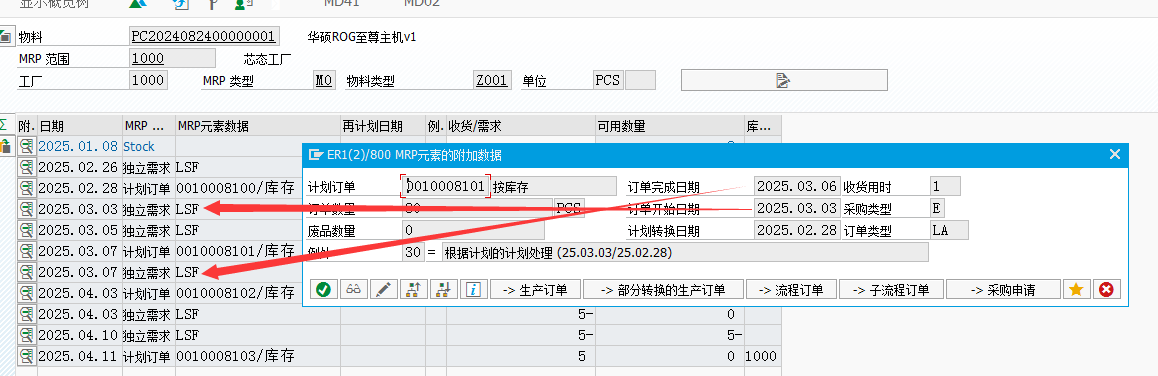Click the unit field PCS

point(608,81)
